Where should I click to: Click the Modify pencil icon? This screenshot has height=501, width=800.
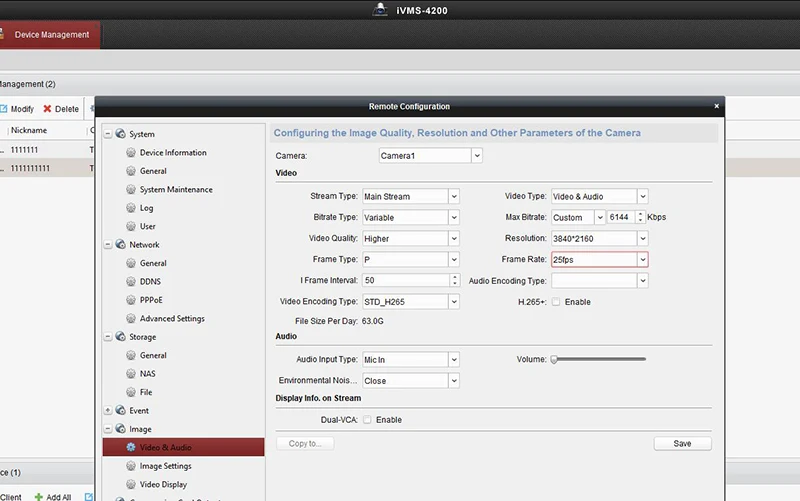pyautogui.click(x=4, y=109)
